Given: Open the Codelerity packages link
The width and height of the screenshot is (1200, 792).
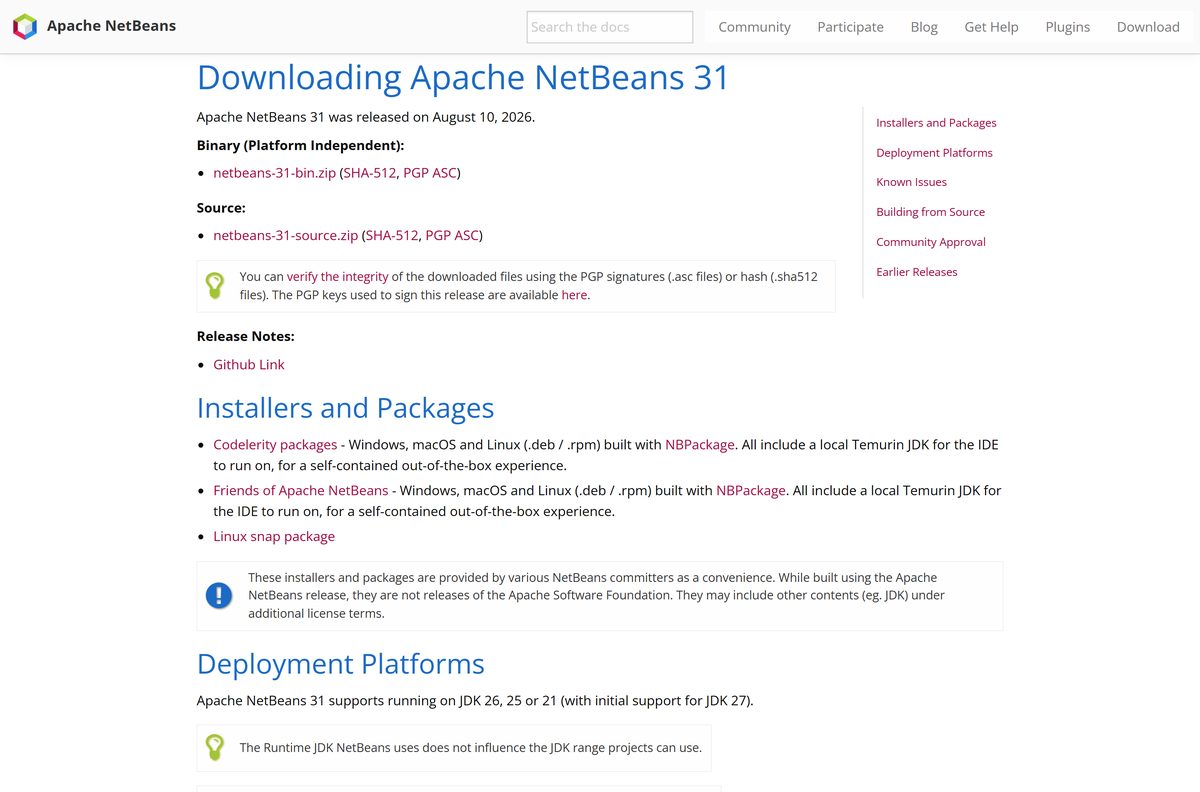Looking at the screenshot, I should [x=275, y=445].
